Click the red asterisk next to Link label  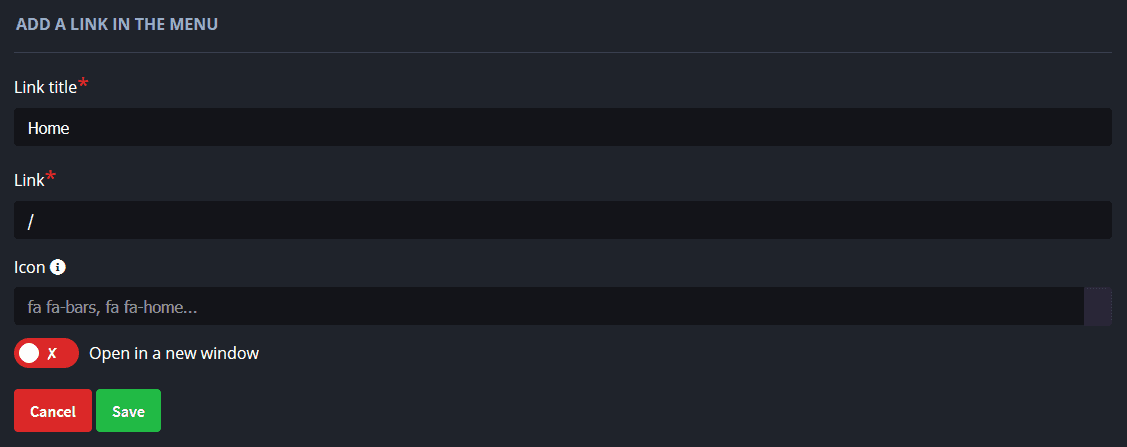pos(51,178)
